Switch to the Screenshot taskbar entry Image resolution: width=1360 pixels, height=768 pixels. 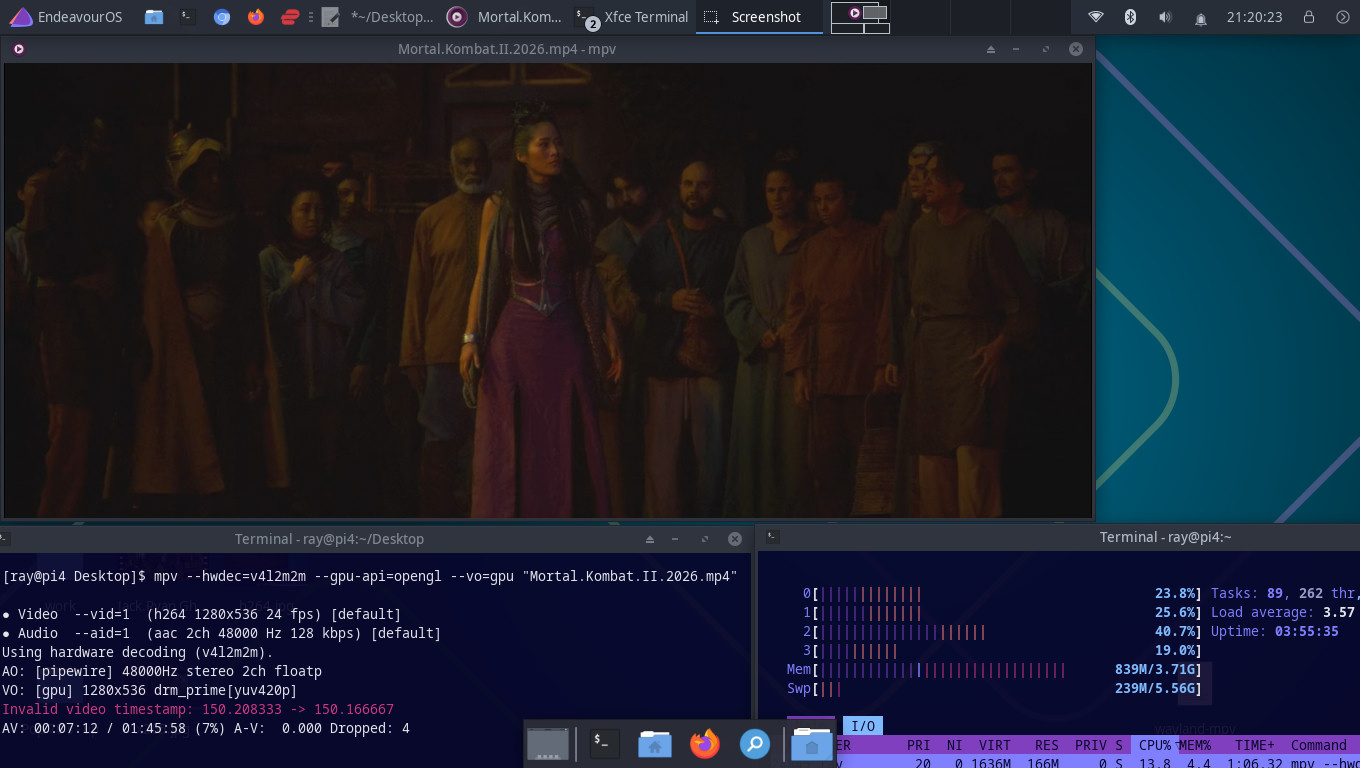pos(759,17)
